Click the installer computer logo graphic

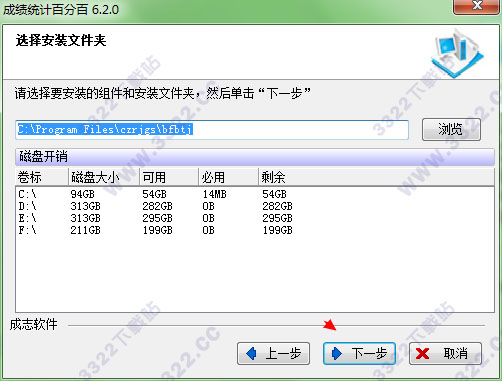click(x=457, y=53)
